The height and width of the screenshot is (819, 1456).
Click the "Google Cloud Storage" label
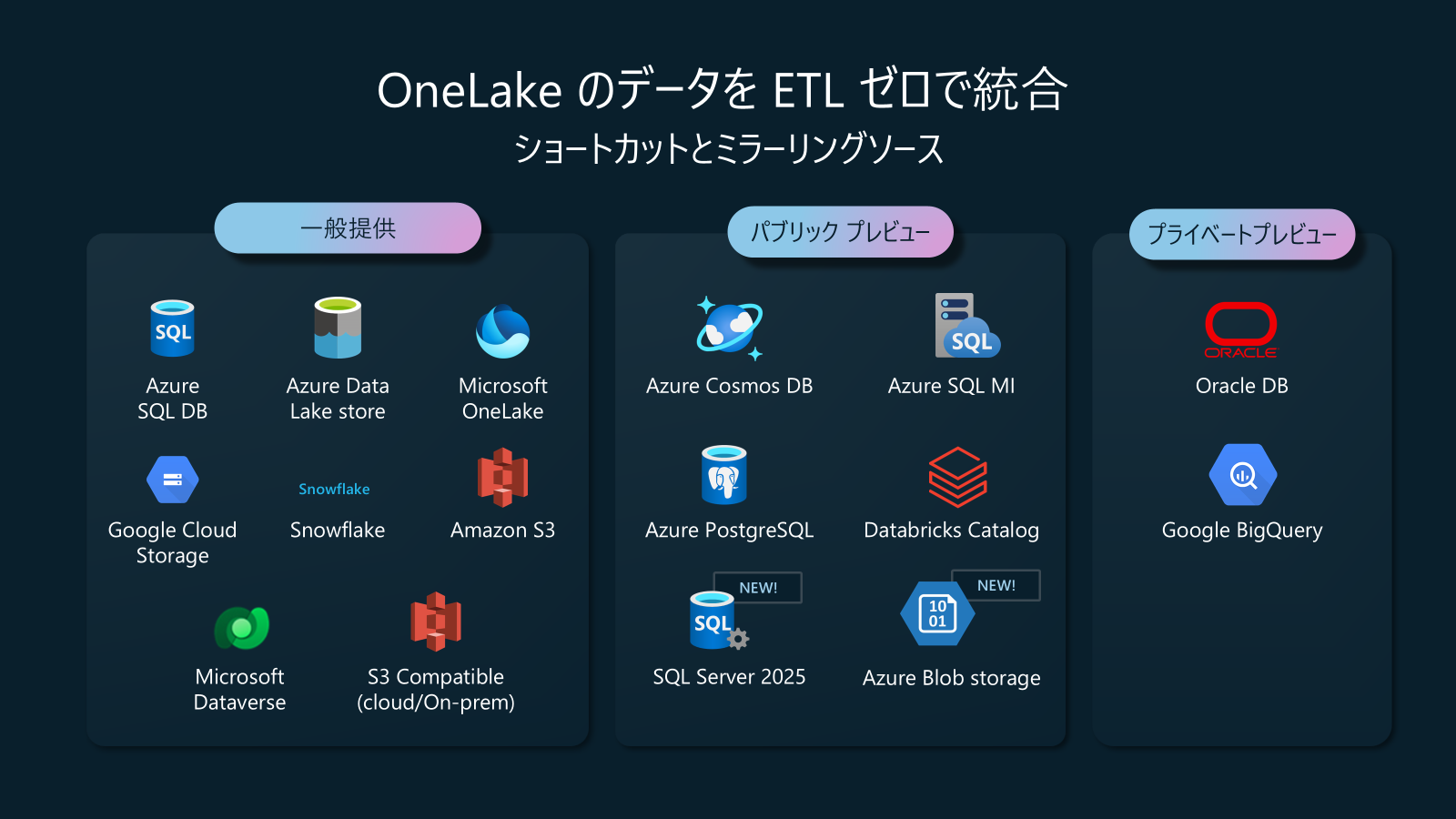(x=173, y=543)
